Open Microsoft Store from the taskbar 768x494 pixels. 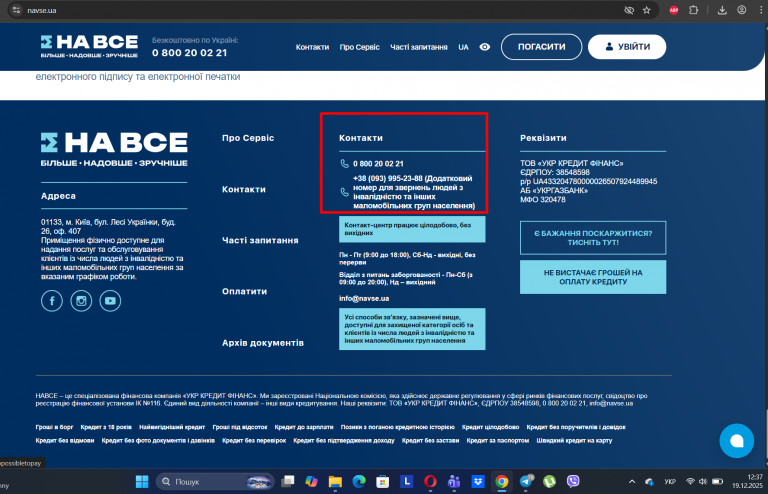click(x=383, y=482)
